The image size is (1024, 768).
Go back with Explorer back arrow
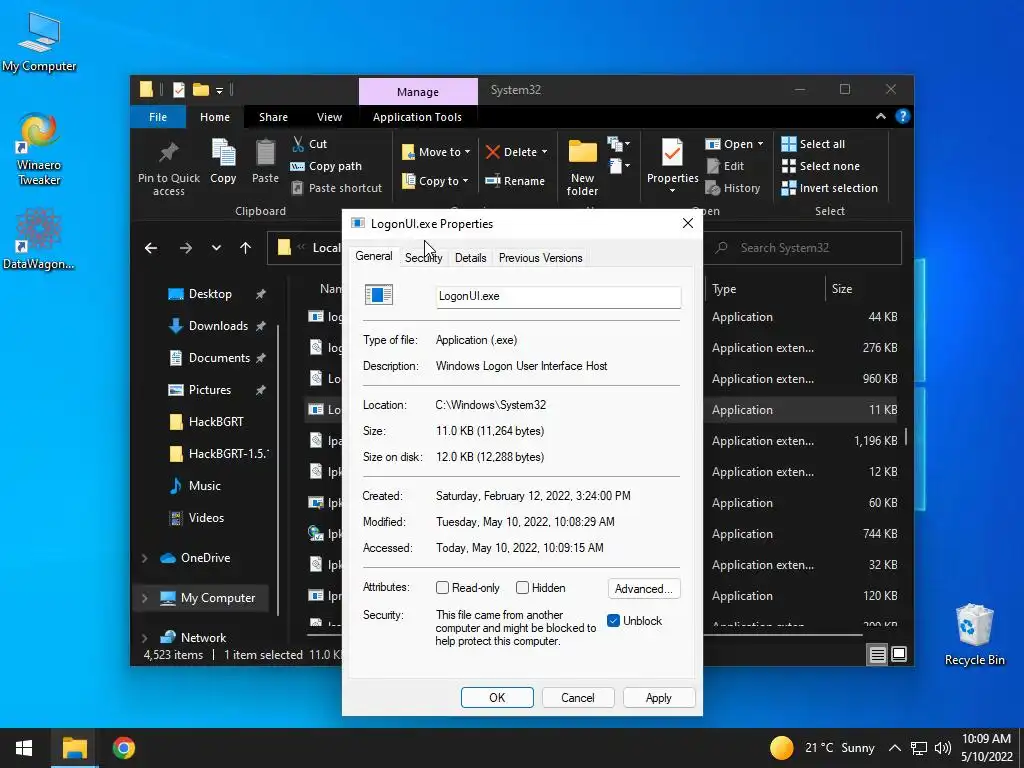(x=151, y=248)
